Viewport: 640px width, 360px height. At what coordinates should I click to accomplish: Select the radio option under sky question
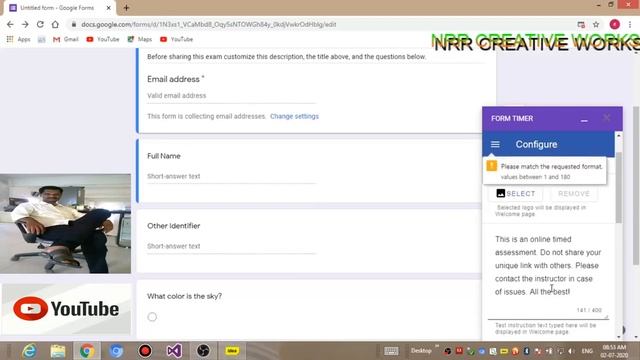click(x=152, y=317)
